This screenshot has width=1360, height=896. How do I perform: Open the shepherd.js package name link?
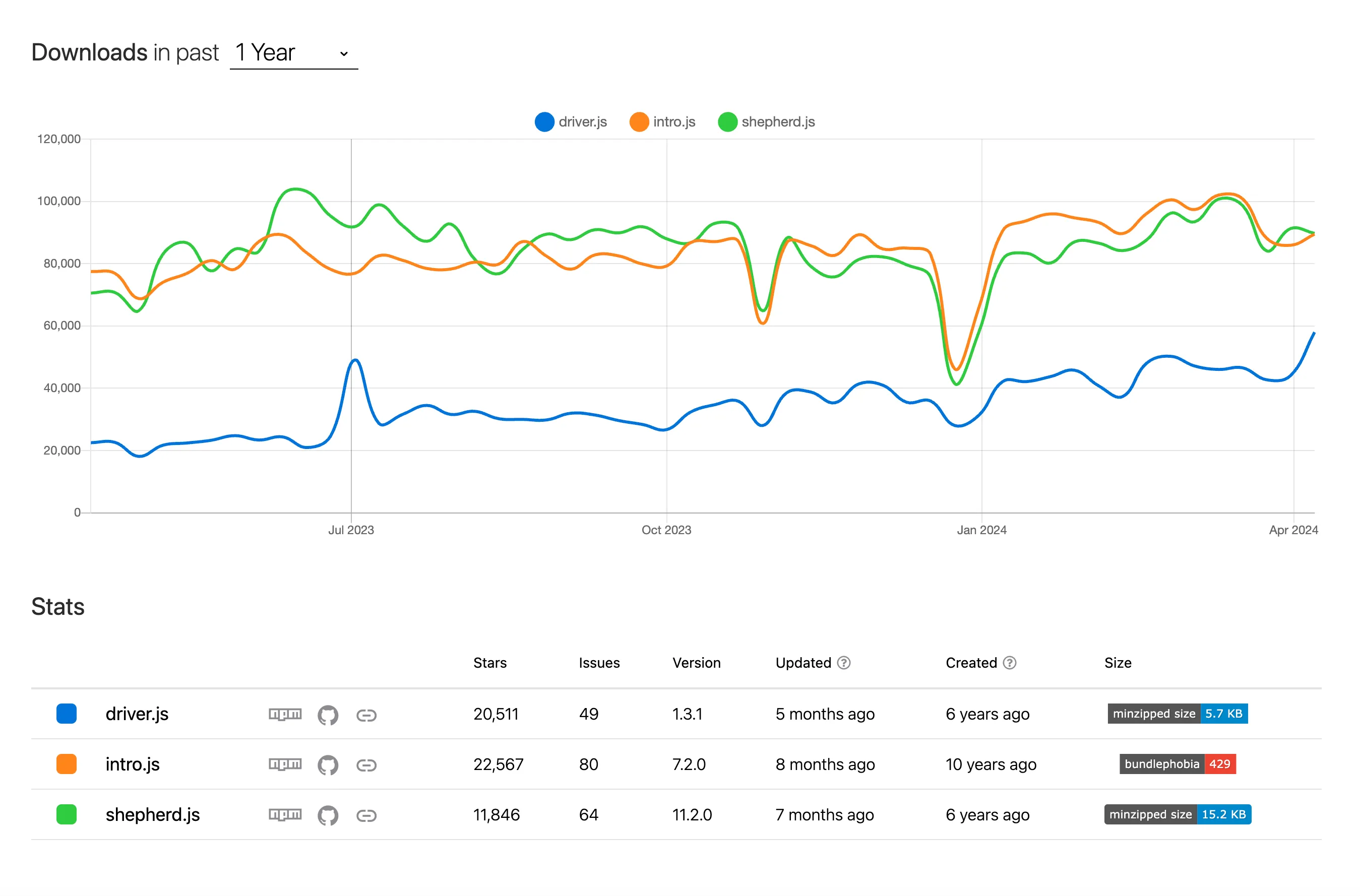pyautogui.click(x=153, y=815)
